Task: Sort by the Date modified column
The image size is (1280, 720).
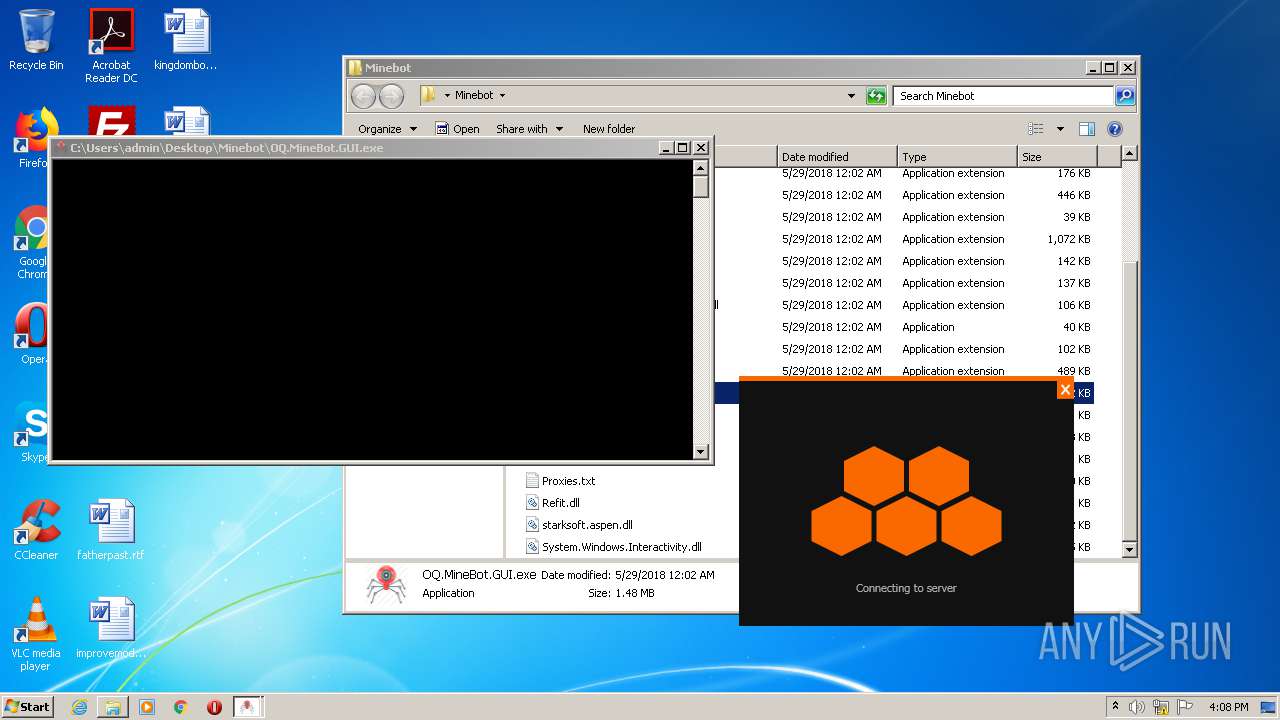Action: (x=837, y=157)
